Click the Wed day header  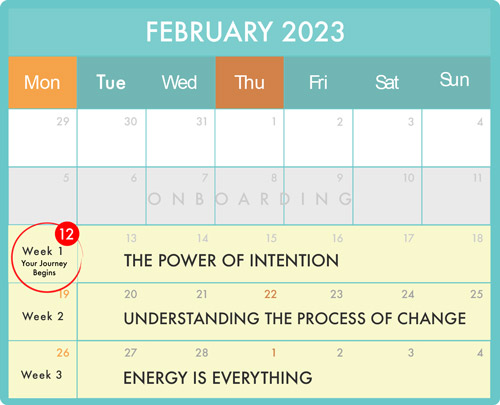click(x=179, y=82)
